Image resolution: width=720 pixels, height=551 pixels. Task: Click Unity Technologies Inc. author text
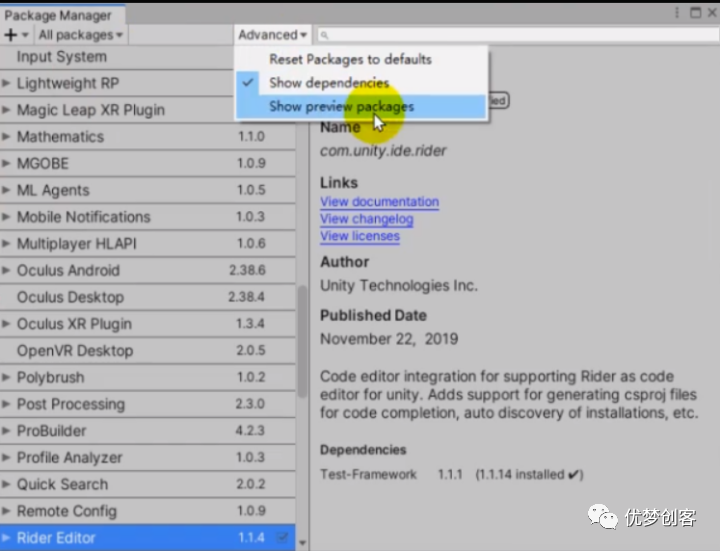399,286
